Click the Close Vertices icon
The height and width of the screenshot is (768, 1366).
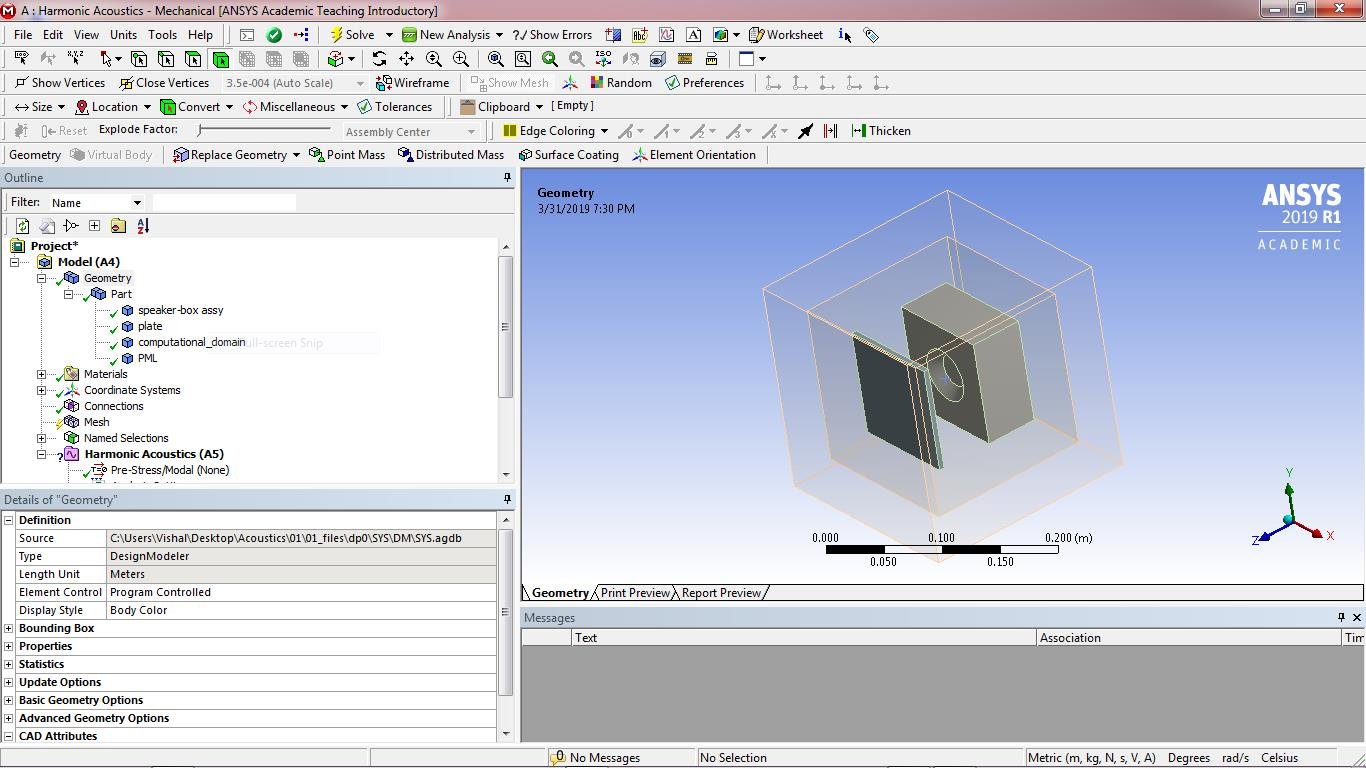(x=125, y=83)
